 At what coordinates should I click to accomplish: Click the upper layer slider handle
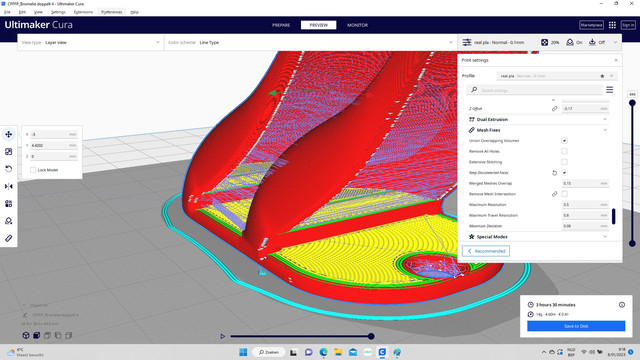[x=632, y=103]
